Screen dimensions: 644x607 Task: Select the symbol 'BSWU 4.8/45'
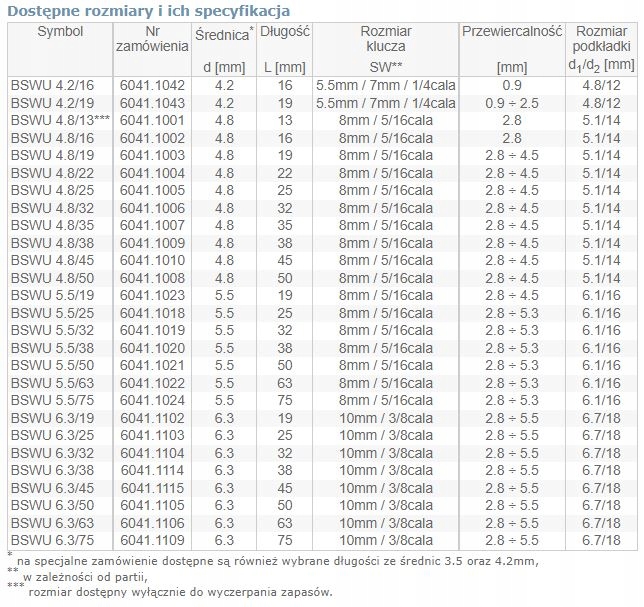(52, 260)
